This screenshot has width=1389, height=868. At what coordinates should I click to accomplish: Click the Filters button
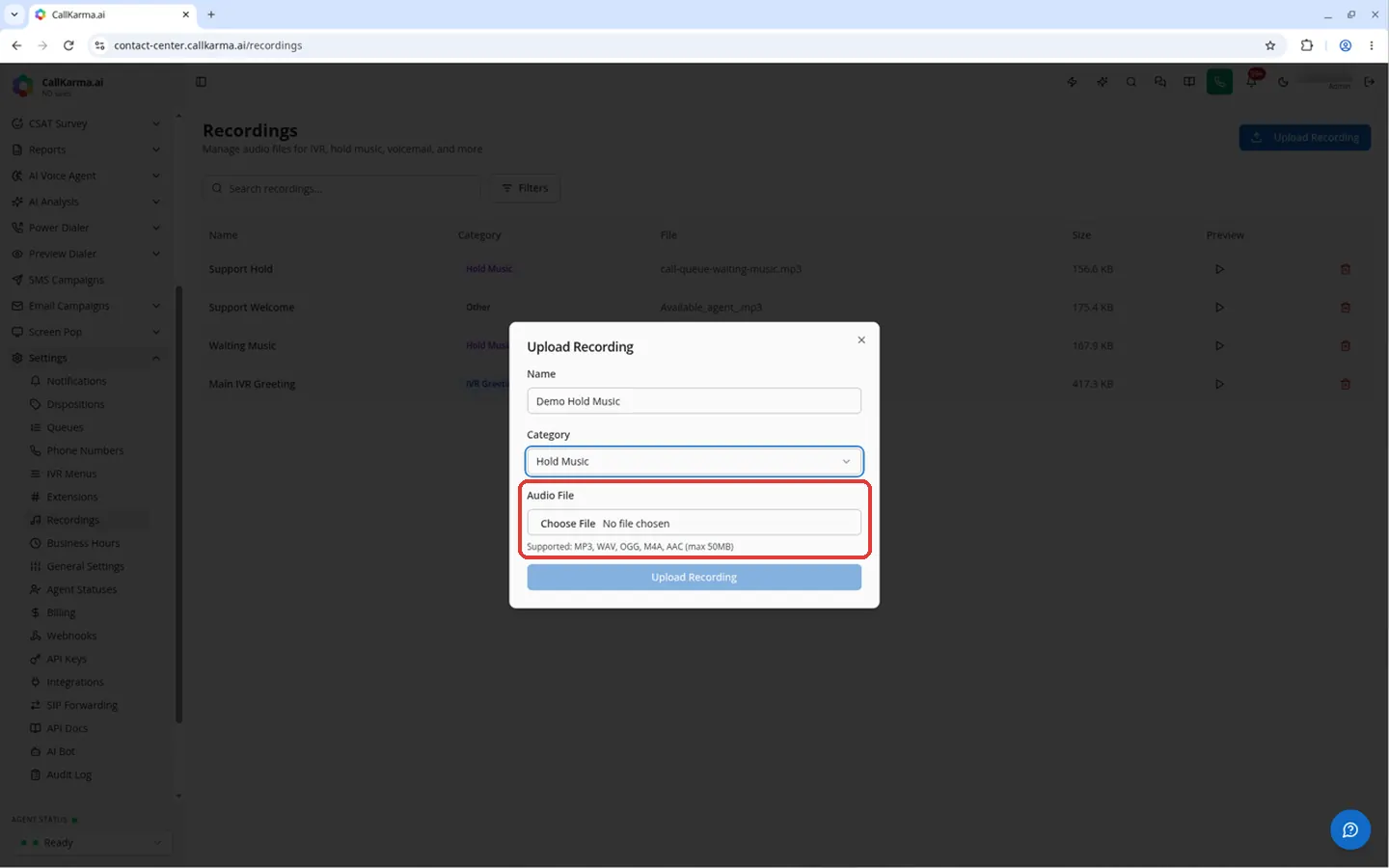[x=525, y=188]
